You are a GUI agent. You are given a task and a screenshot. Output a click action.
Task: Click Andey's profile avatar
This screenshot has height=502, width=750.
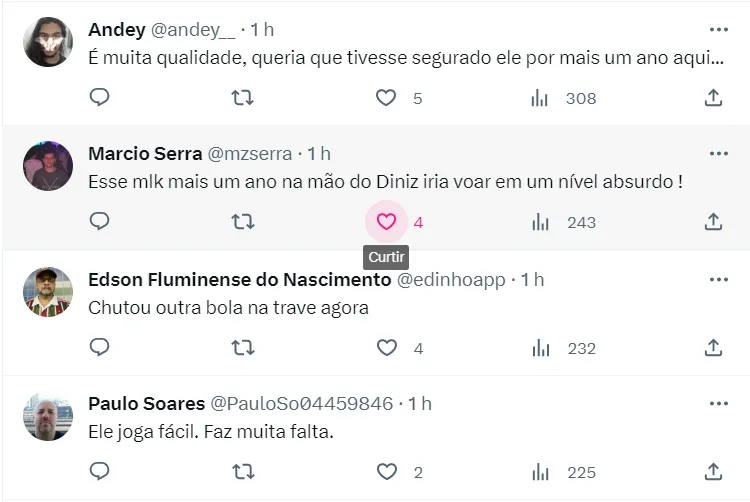coord(48,42)
